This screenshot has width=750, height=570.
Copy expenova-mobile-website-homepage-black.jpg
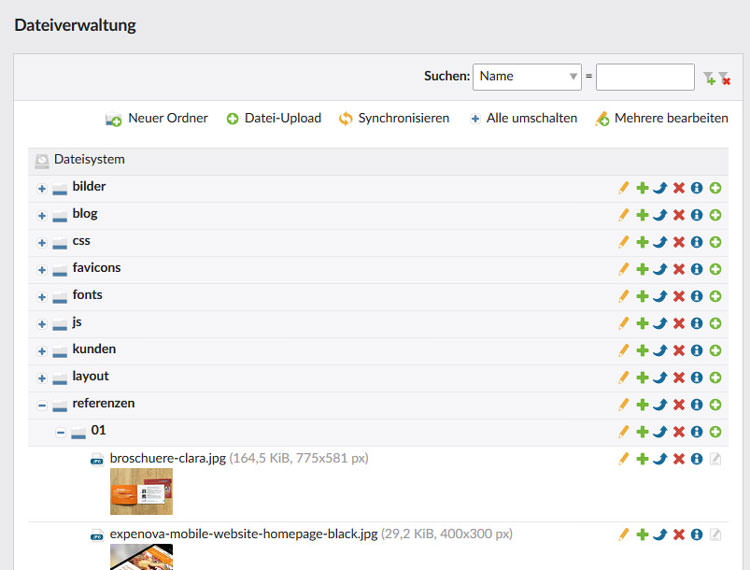[642, 534]
